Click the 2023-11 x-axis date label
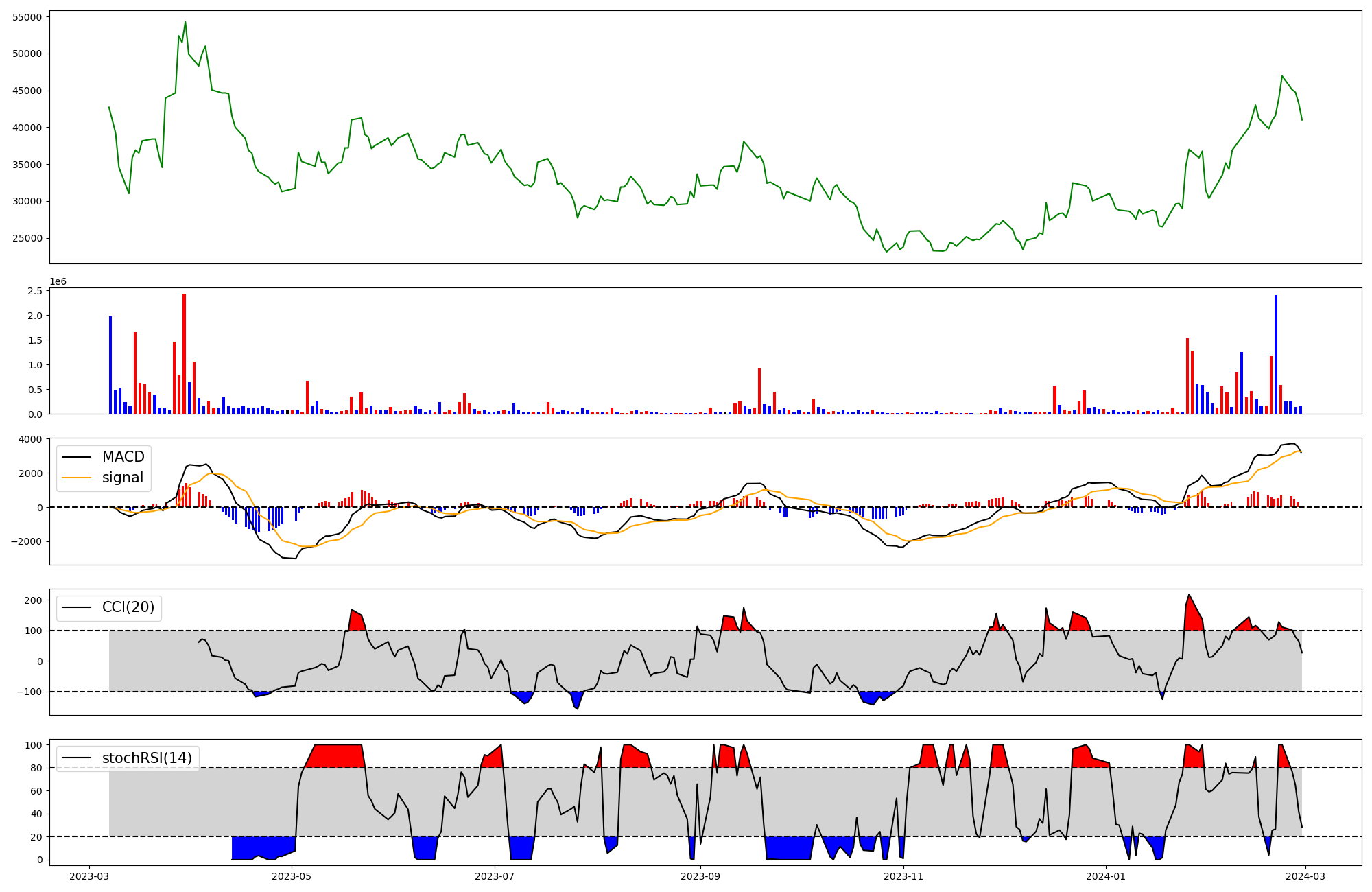 (903, 876)
